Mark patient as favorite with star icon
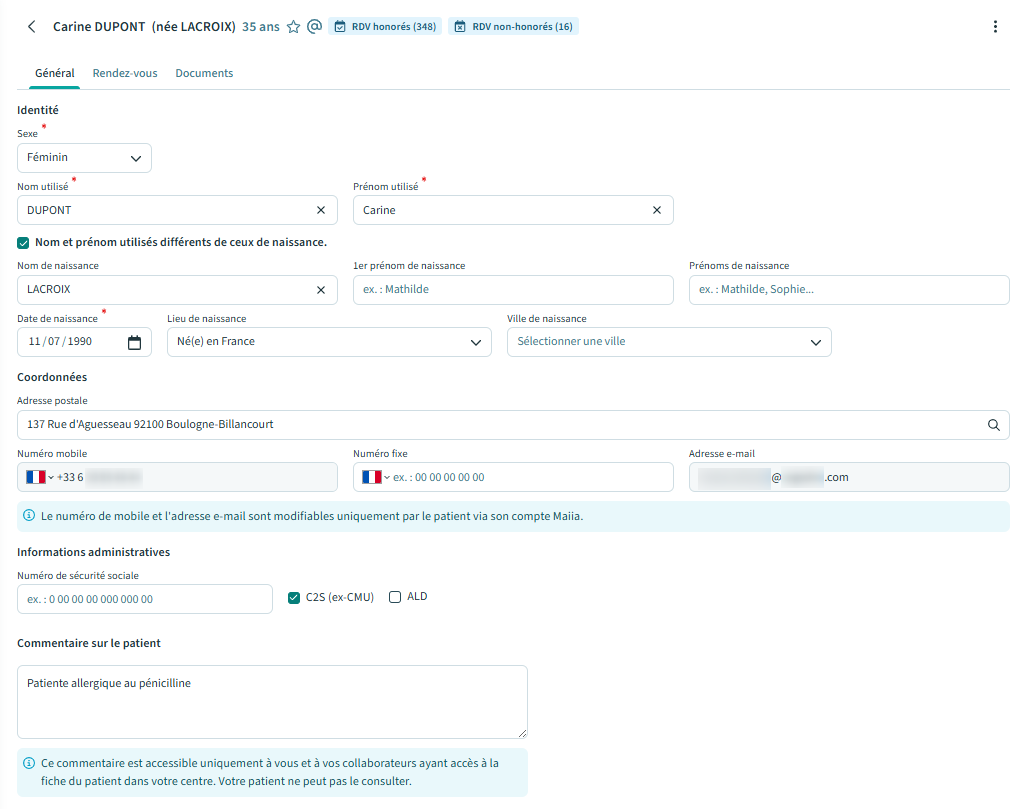 point(293,27)
